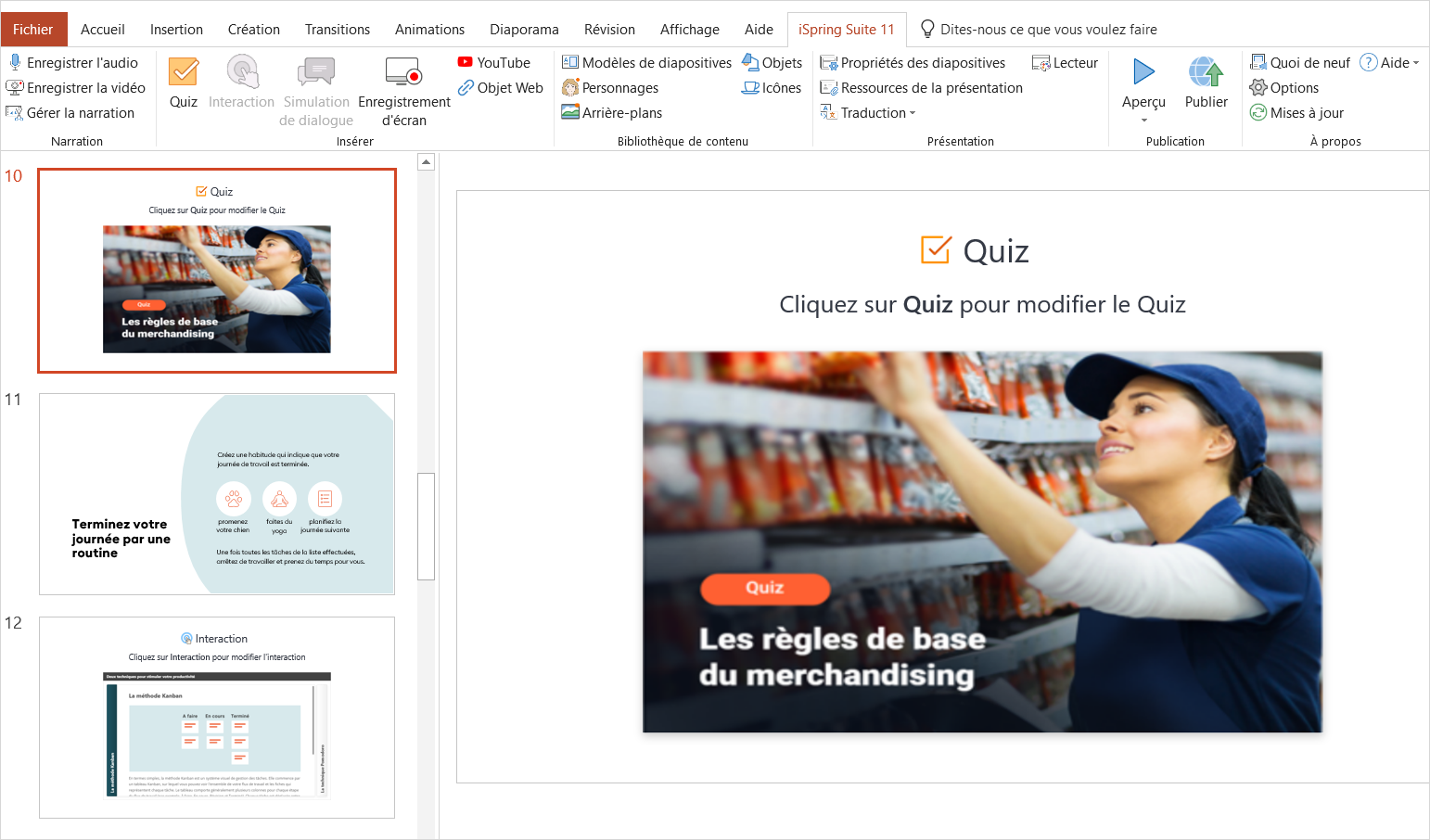Switch to the Animations tab
Screen dimensions: 1430x840
tap(429, 29)
